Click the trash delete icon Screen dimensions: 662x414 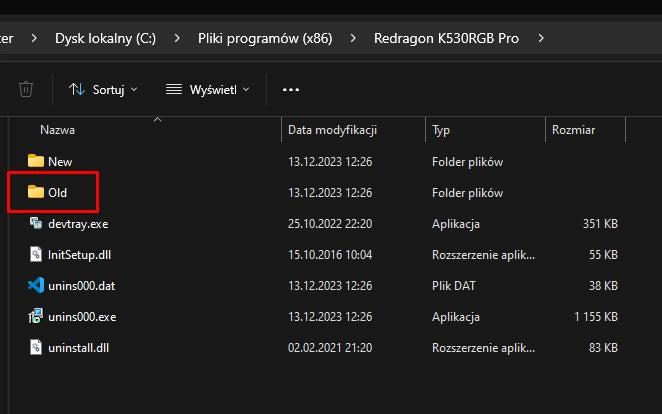[26, 89]
